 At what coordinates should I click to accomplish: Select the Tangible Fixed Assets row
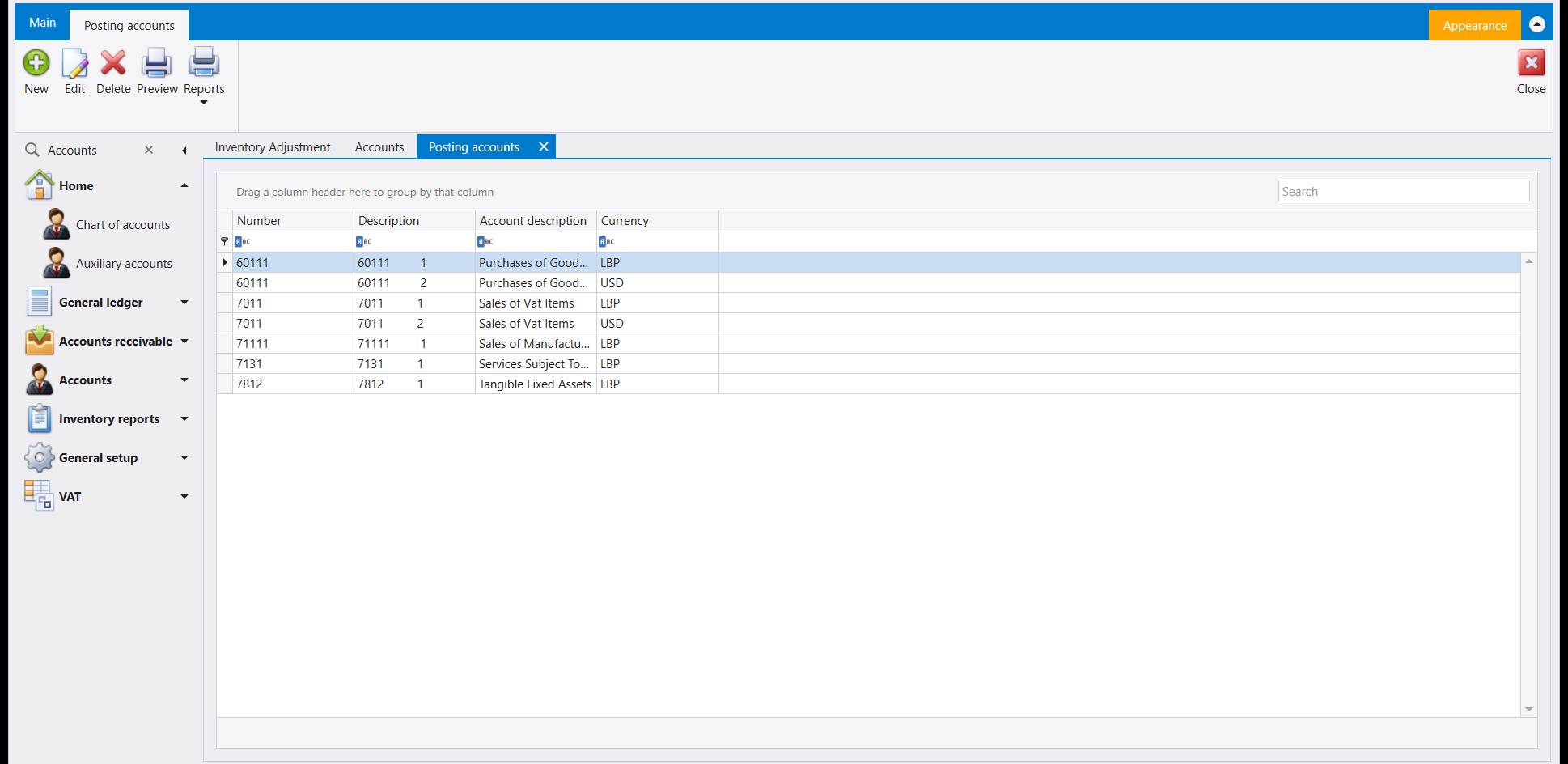tap(869, 384)
